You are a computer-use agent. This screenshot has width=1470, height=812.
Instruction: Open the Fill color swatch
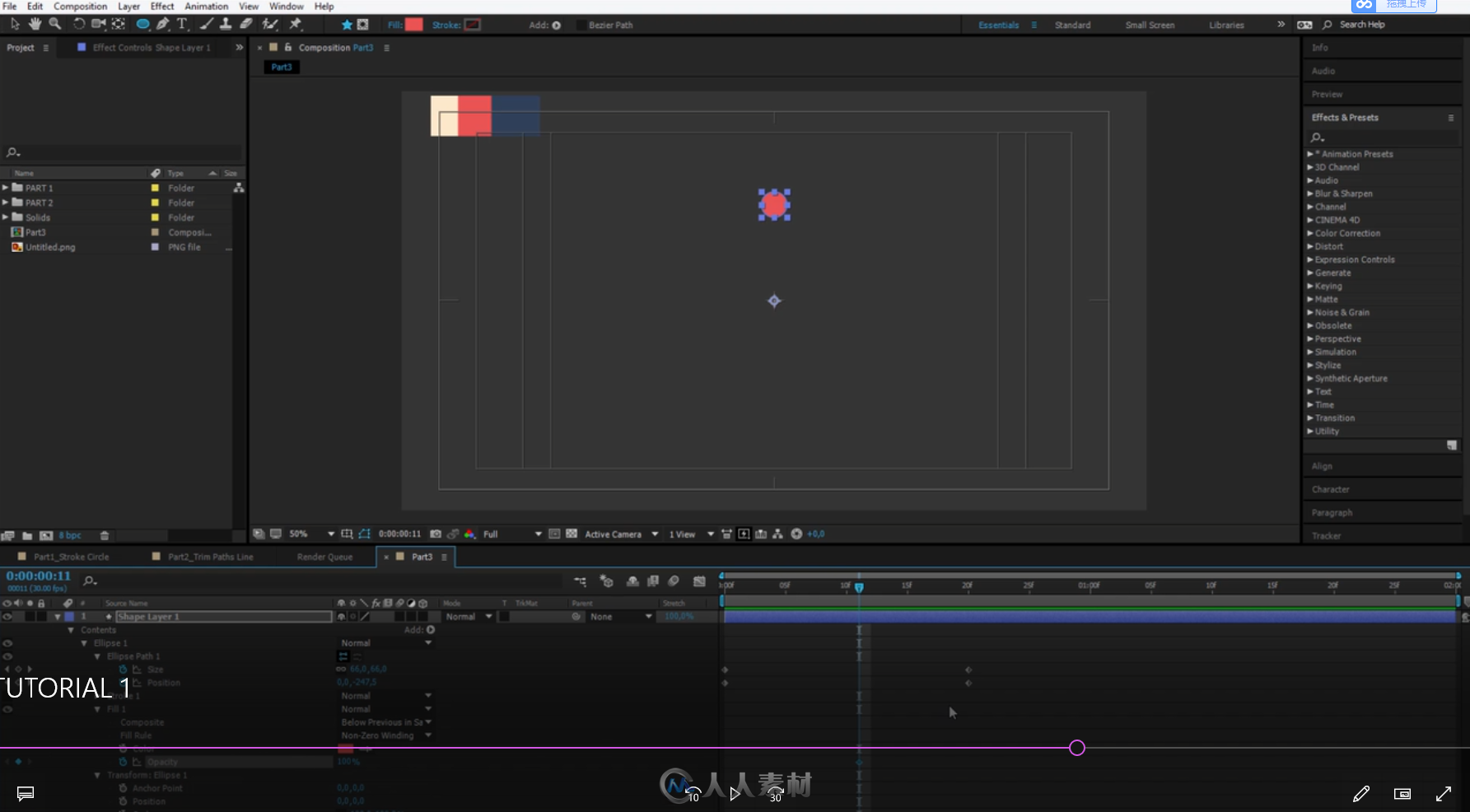(414, 25)
